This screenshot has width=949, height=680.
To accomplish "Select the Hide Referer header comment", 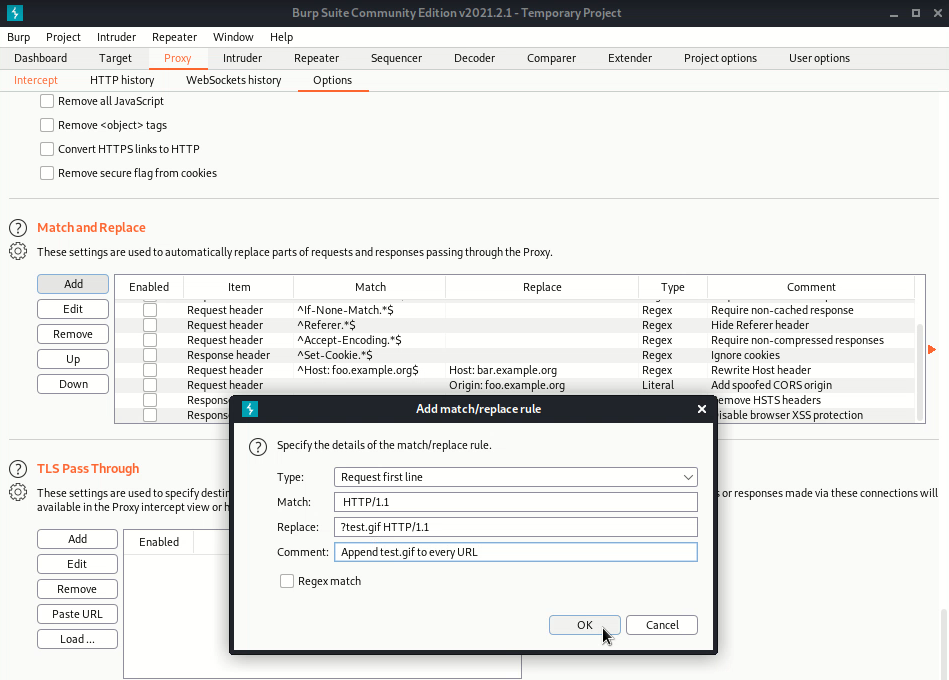I will 811,325.
